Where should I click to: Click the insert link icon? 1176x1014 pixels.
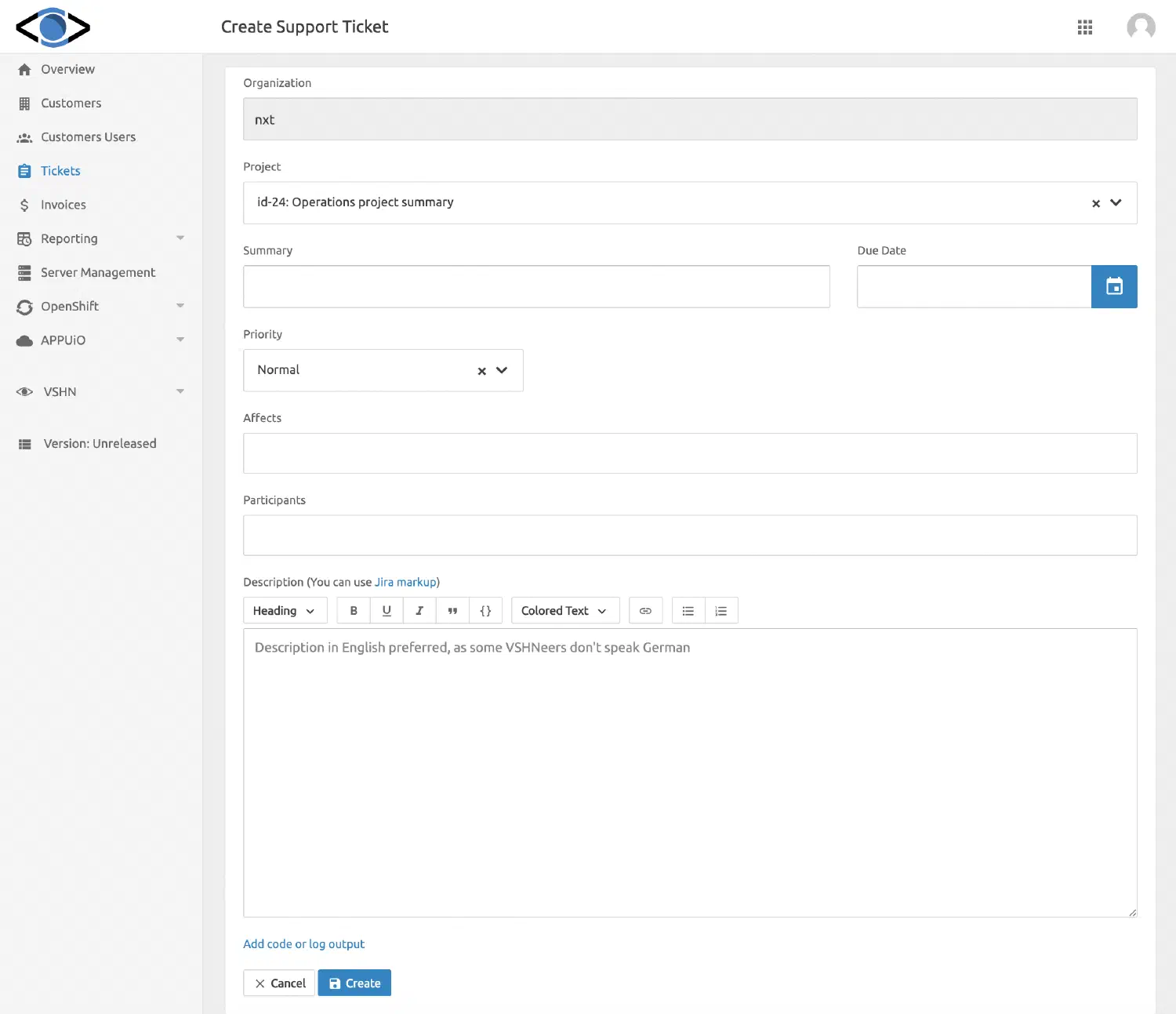click(x=645, y=611)
